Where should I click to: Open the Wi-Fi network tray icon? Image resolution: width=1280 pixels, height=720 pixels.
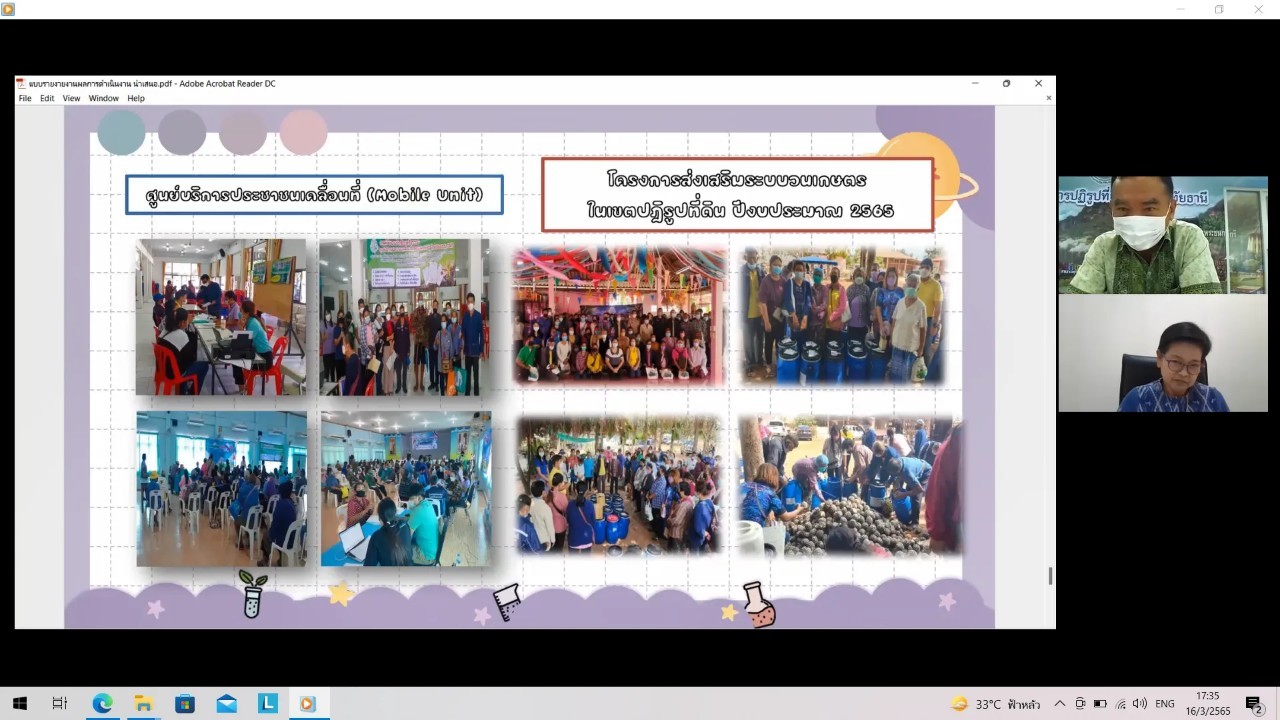[1120, 704]
